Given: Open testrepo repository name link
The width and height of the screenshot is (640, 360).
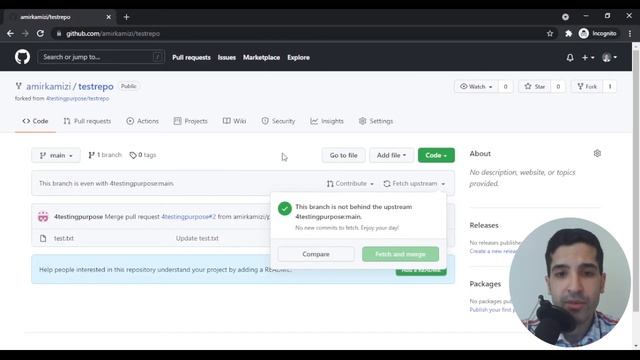Looking at the screenshot, I should (x=96, y=87).
